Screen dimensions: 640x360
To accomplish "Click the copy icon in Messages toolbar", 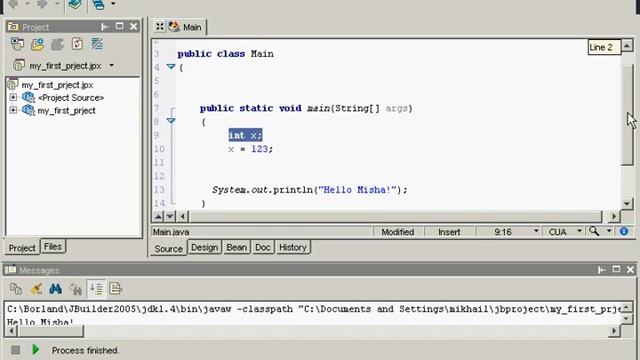I will tap(16, 289).
